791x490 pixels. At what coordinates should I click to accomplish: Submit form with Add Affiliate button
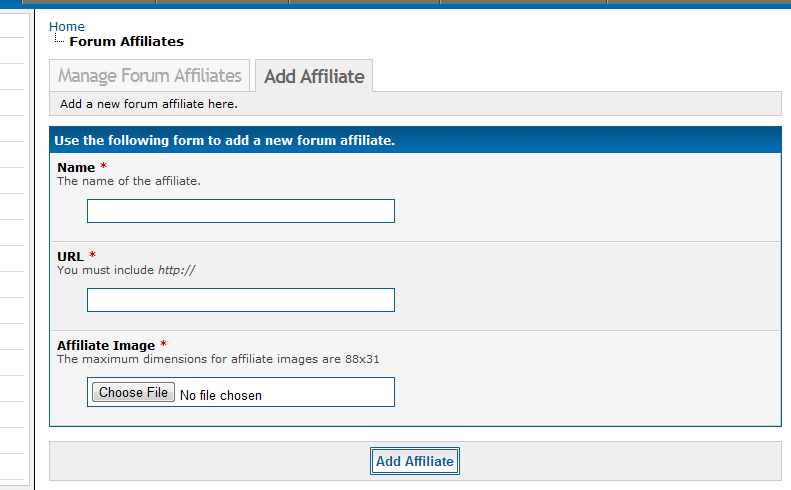[x=414, y=461]
